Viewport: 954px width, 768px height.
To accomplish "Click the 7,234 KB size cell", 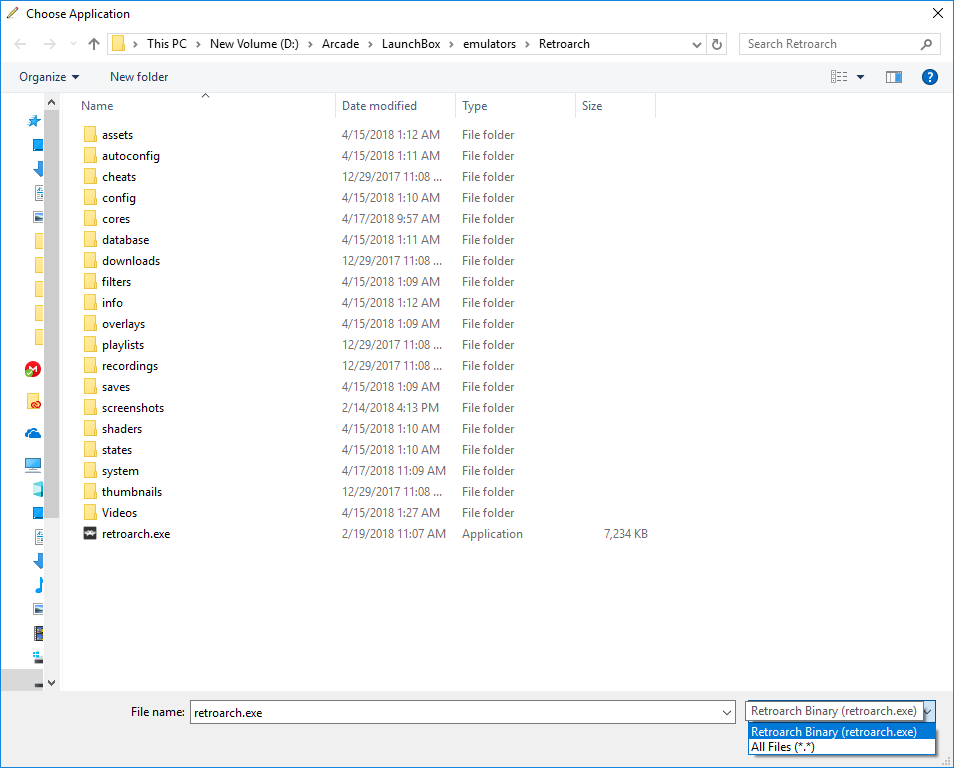I will click(625, 534).
